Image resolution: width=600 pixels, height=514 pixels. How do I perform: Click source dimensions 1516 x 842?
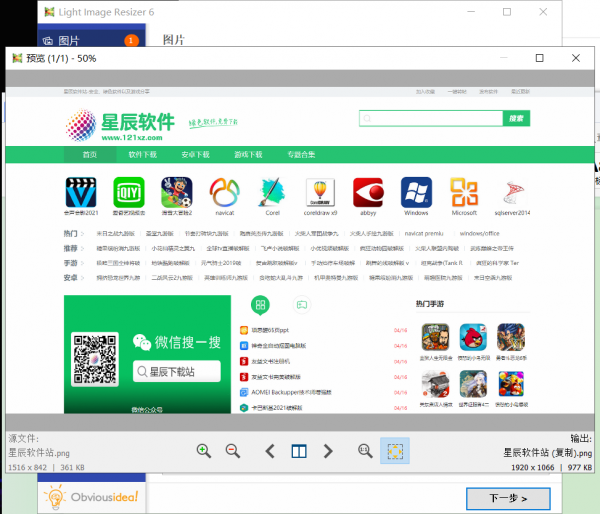(x=28, y=467)
